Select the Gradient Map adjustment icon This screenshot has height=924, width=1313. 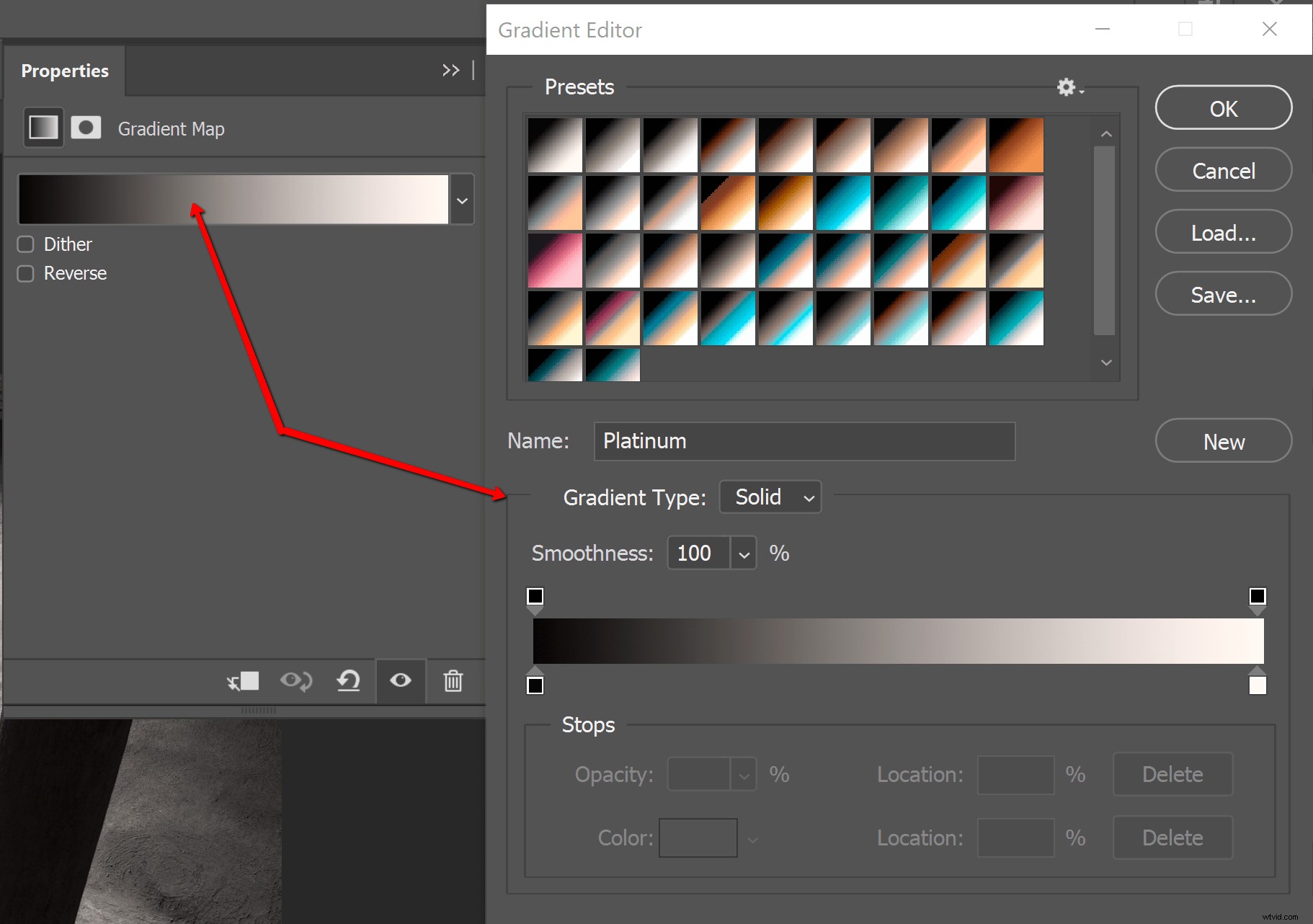pyautogui.click(x=43, y=127)
